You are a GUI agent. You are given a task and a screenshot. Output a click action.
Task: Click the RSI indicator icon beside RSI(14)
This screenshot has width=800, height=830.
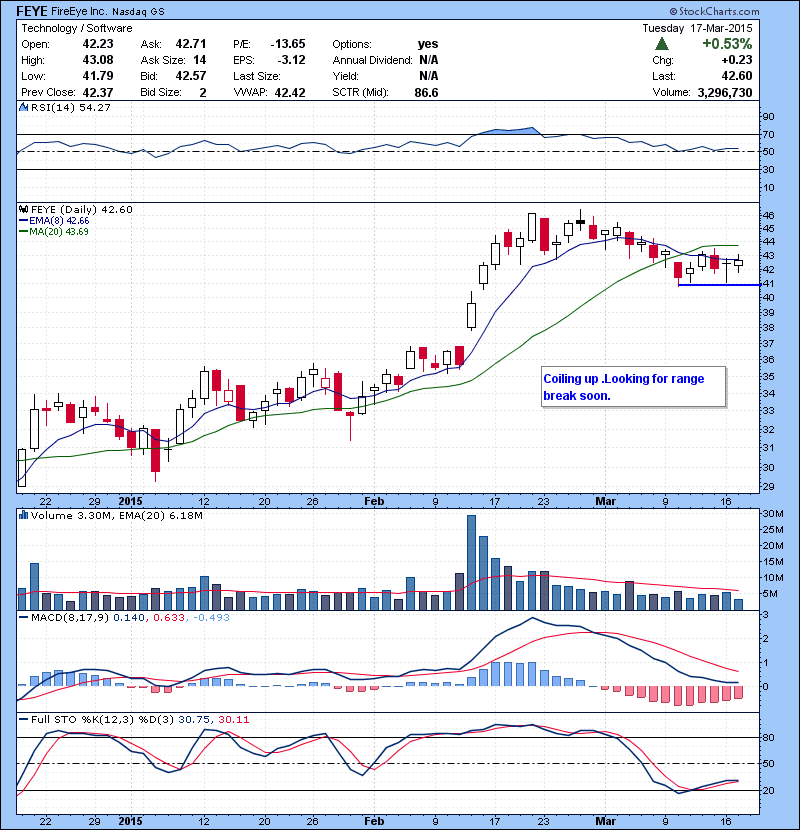point(23,107)
